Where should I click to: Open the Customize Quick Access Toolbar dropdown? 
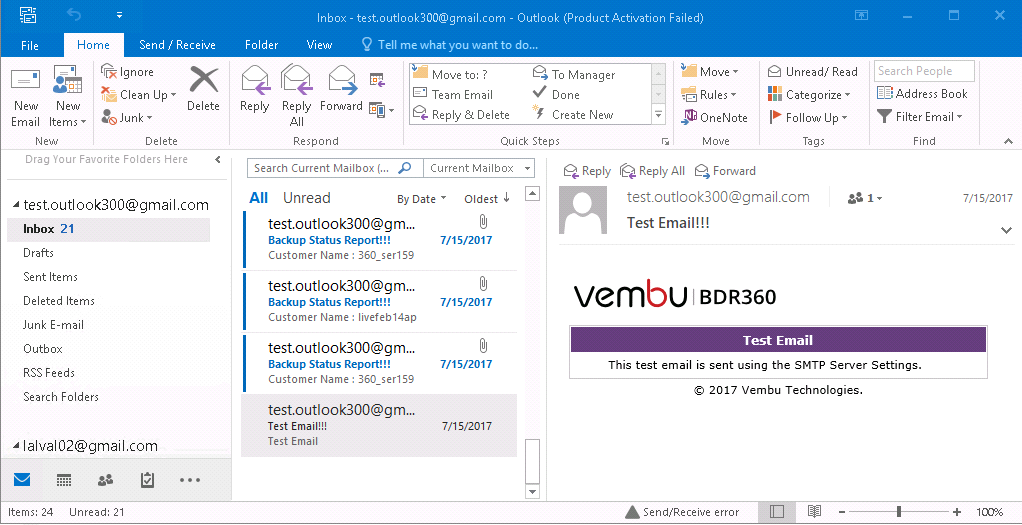(119, 14)
